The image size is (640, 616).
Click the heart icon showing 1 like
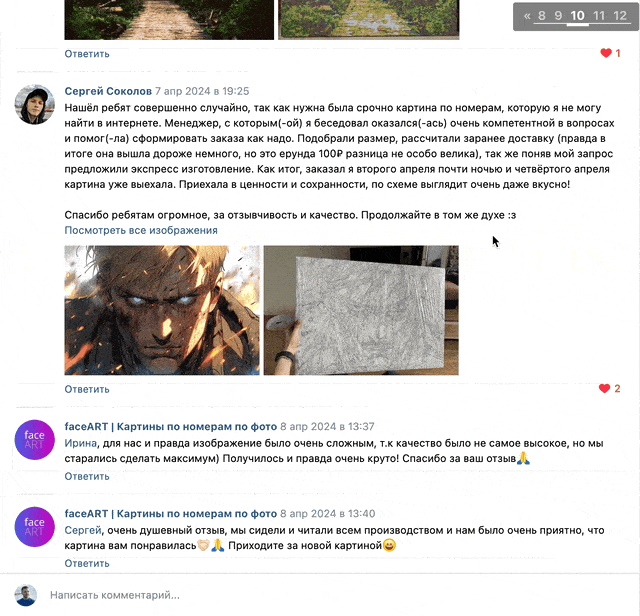tap(606, 53)
